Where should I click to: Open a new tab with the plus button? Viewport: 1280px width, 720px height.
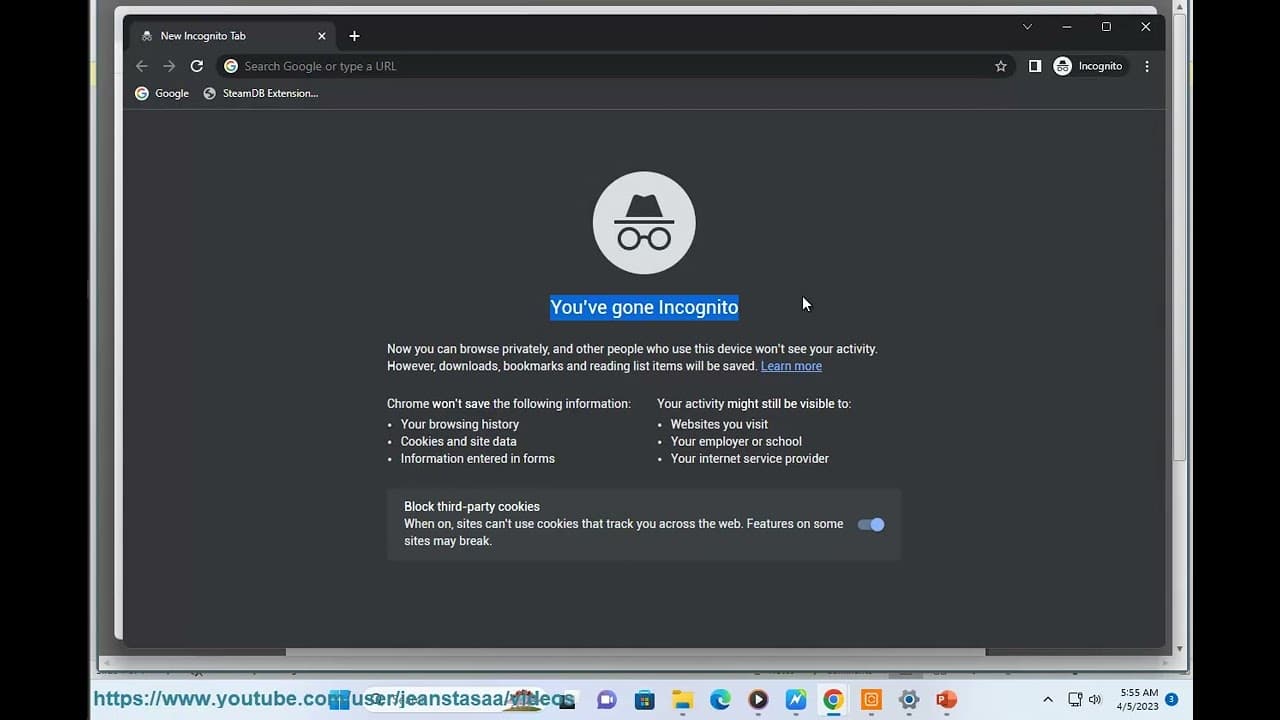354,36
